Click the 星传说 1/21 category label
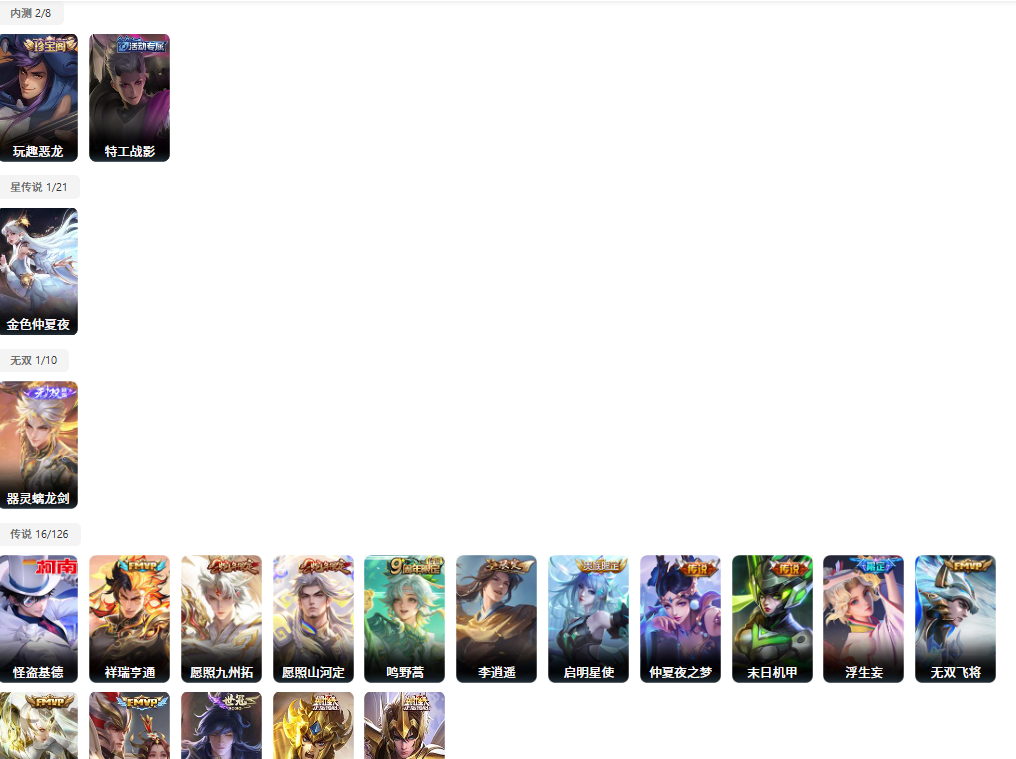Screen dimensions: 1016x759 click(x=39, y=187)
